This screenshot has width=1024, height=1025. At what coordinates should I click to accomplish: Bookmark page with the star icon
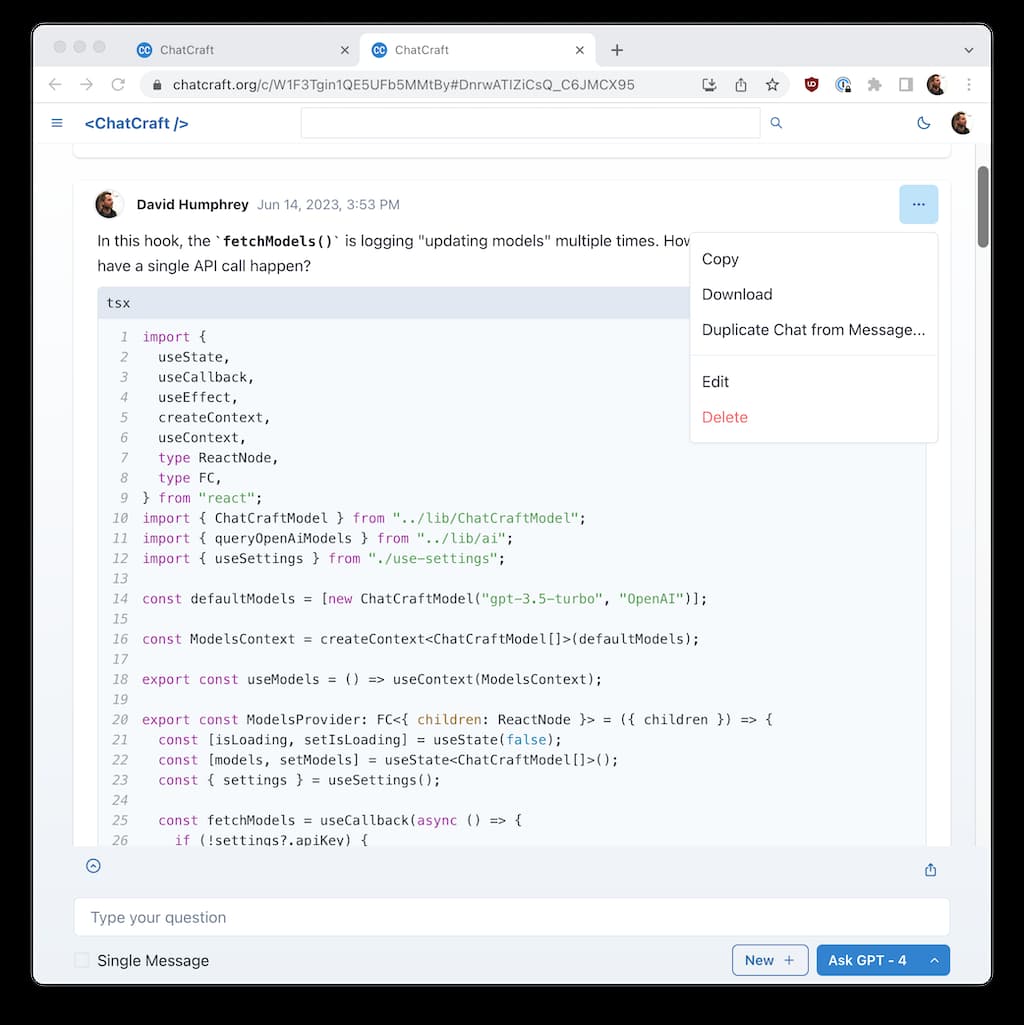point(772,85)
